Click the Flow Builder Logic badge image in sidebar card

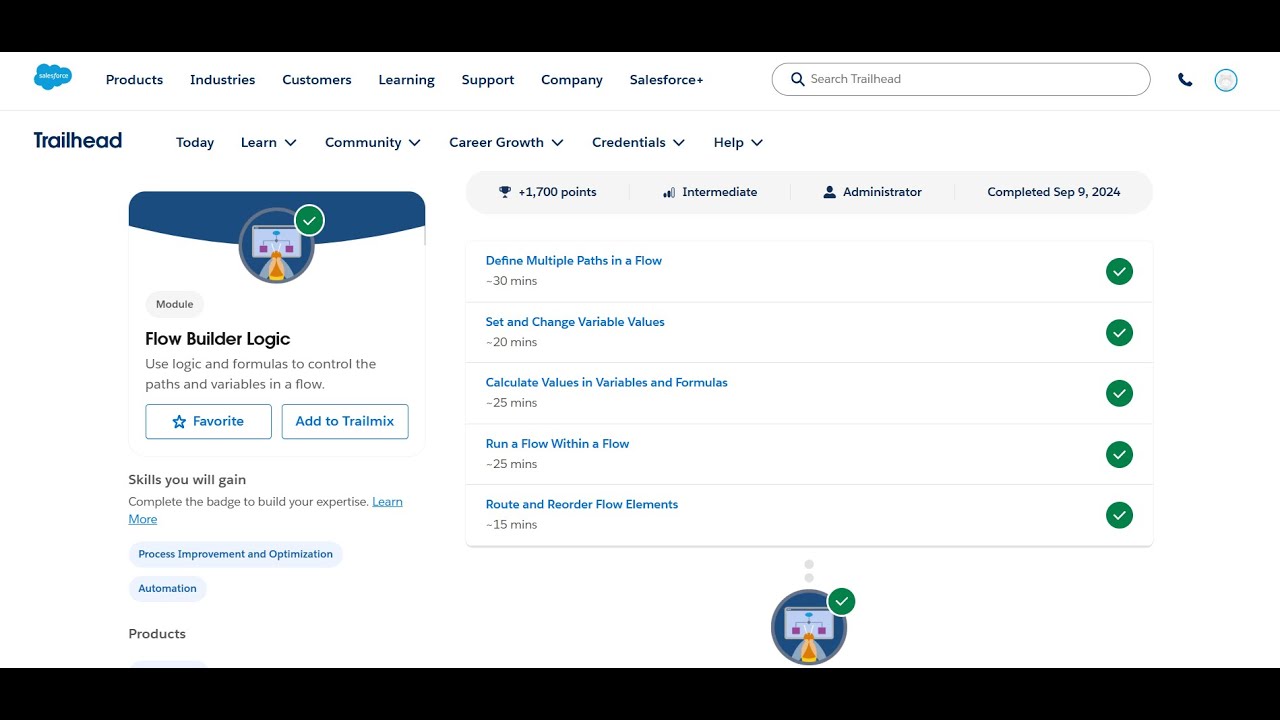point(277,246)
